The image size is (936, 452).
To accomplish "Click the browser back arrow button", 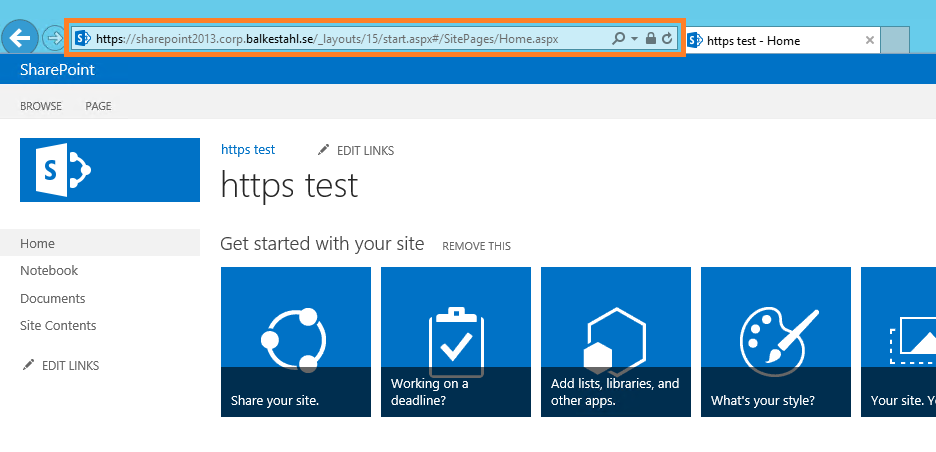I will tap(20, 39).
